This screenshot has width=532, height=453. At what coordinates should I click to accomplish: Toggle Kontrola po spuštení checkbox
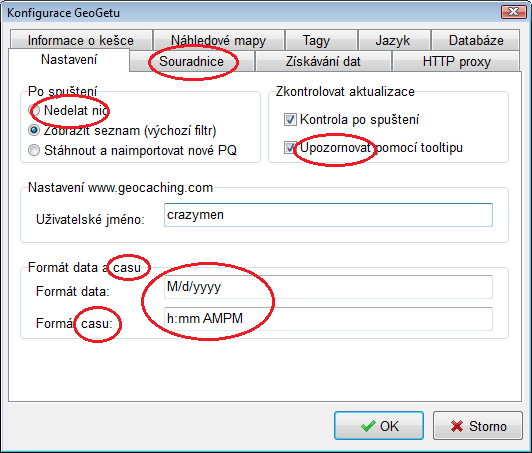coord(352,119)
